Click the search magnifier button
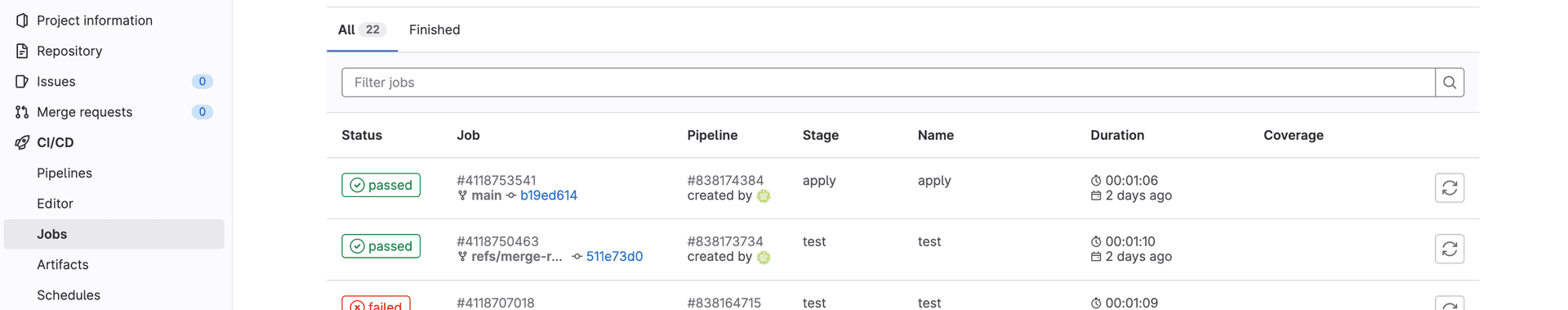The height and width of the screenshot is (310, 1568). (x=1450, y=83)
